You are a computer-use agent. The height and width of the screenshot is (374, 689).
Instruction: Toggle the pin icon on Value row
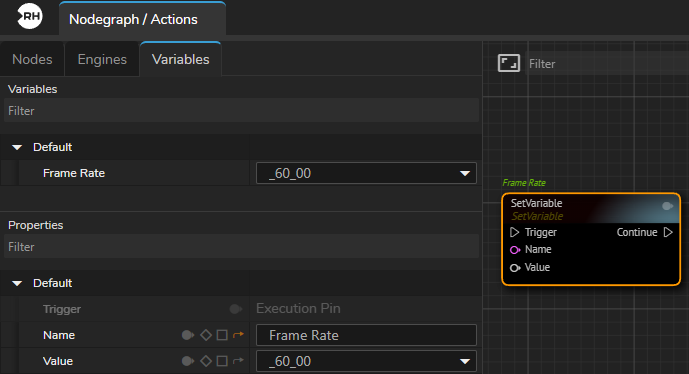(x=188, y=361)
